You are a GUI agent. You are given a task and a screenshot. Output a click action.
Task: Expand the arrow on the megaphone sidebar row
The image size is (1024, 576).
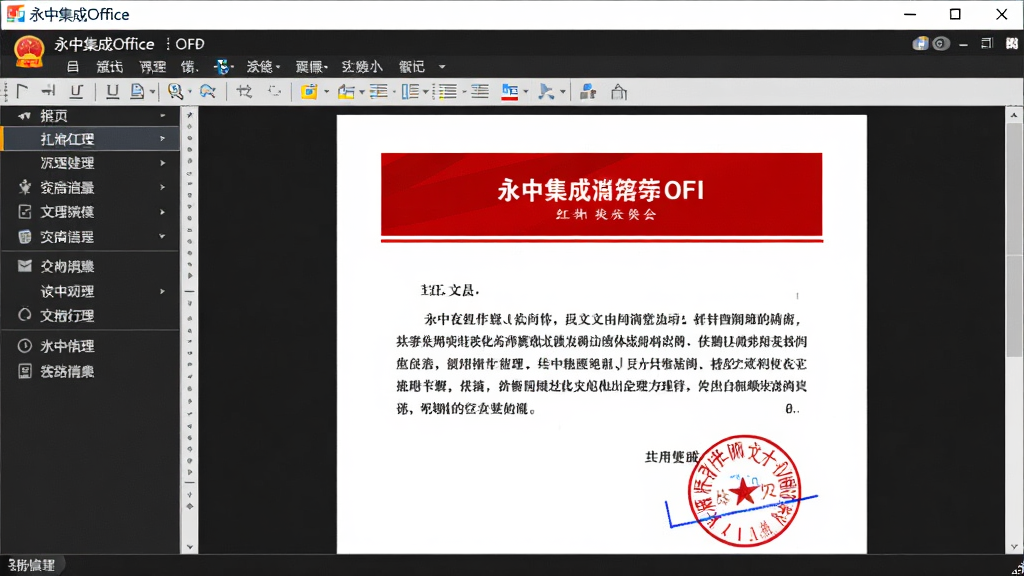click(x=163, y=116)
